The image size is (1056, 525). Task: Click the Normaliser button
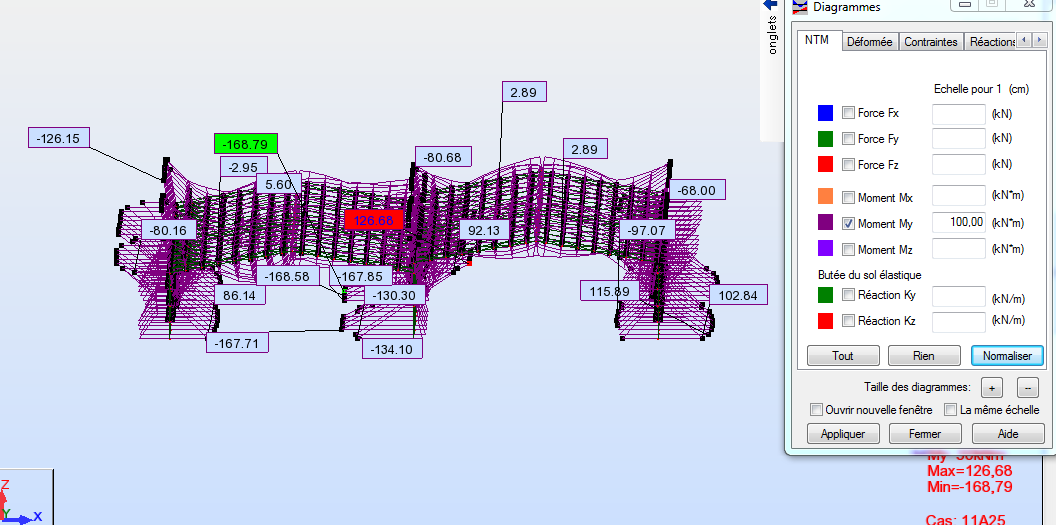(x=1007, y=355)
